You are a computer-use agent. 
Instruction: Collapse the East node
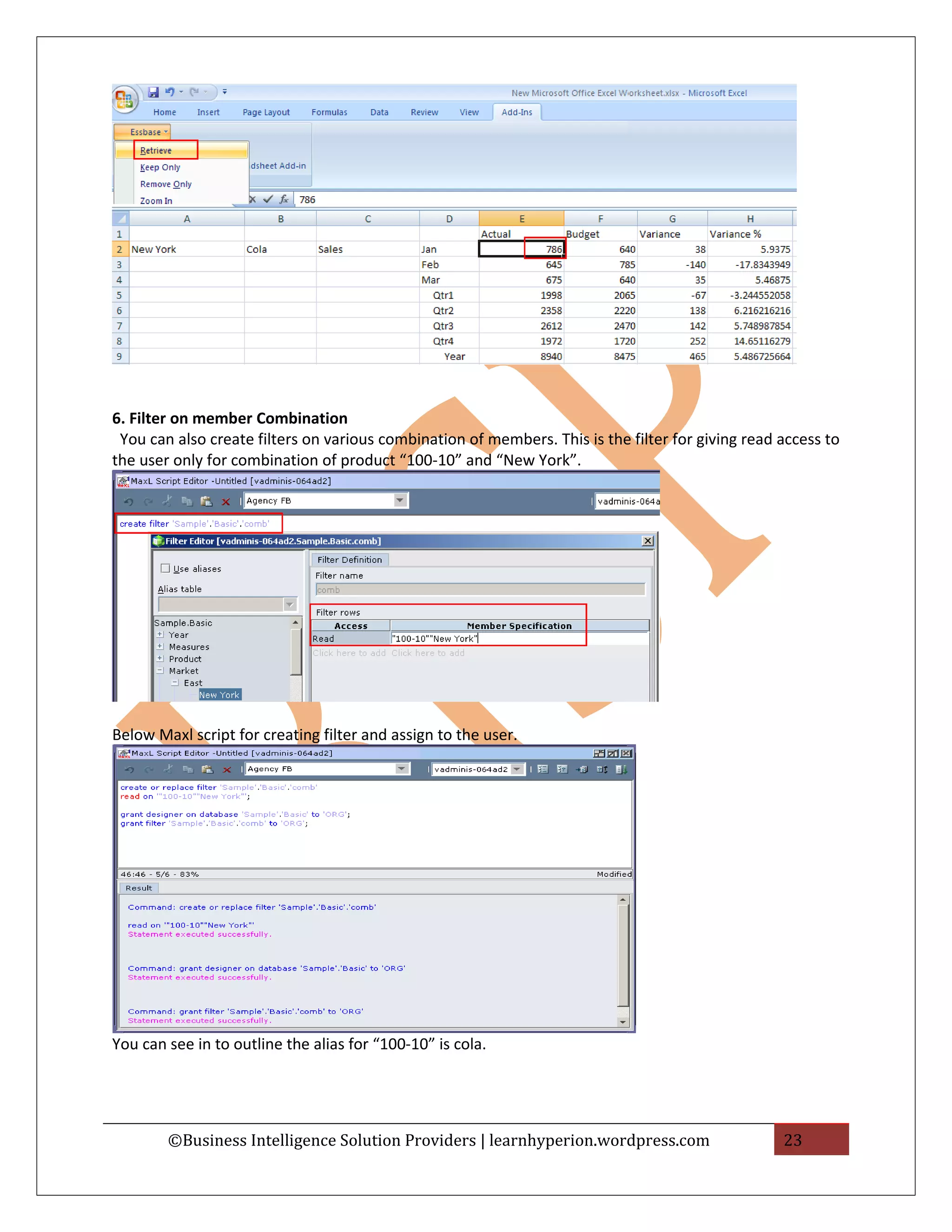[x=175, y=682]
